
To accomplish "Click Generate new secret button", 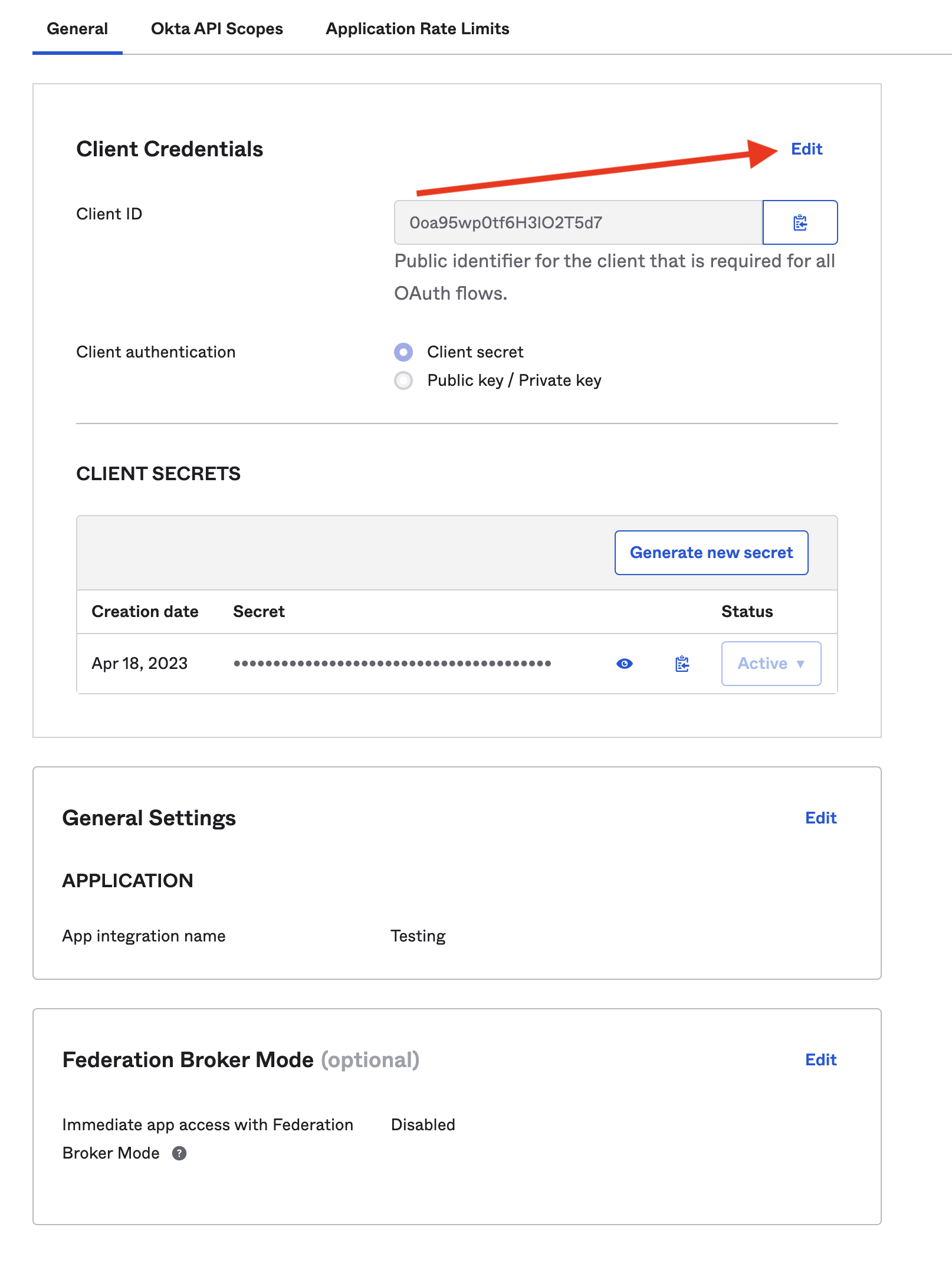I will 711,553.
